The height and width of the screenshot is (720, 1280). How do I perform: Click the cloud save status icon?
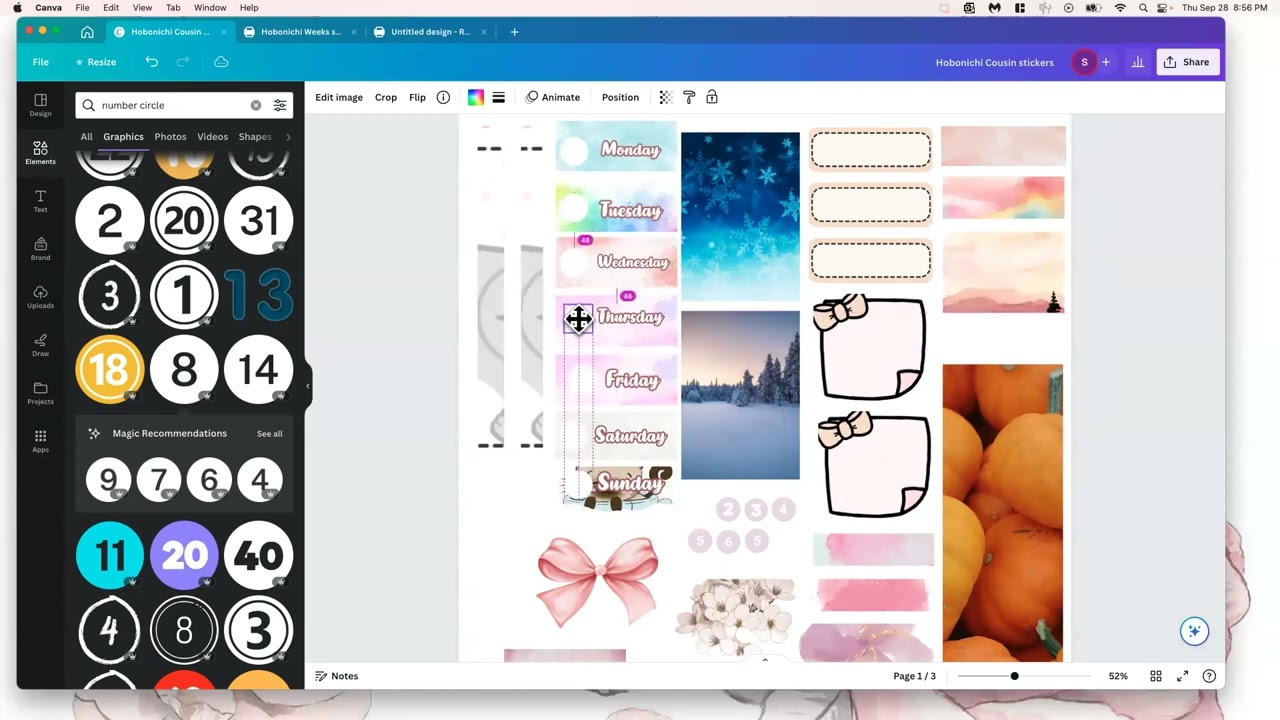point(221,62)
